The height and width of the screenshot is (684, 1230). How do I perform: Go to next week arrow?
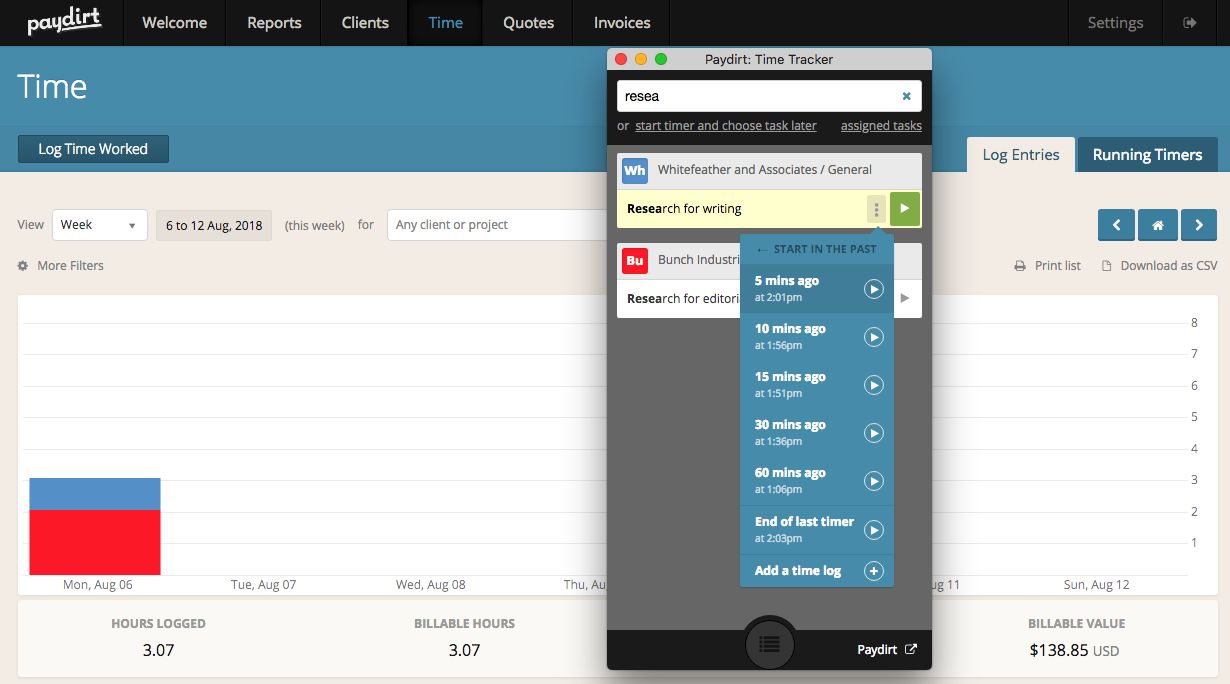click(x=1198, y=226)
